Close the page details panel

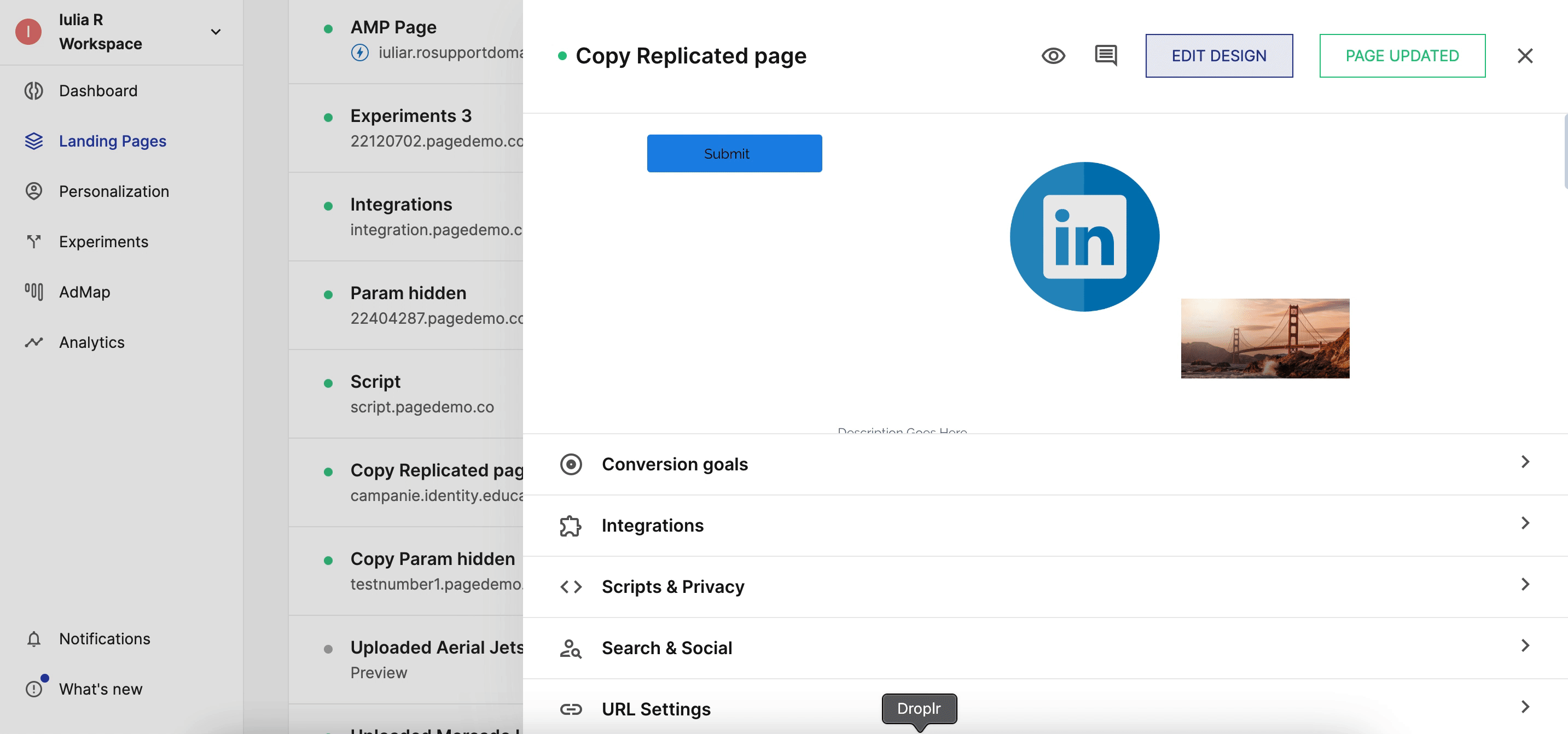(x=1525, y=56)
